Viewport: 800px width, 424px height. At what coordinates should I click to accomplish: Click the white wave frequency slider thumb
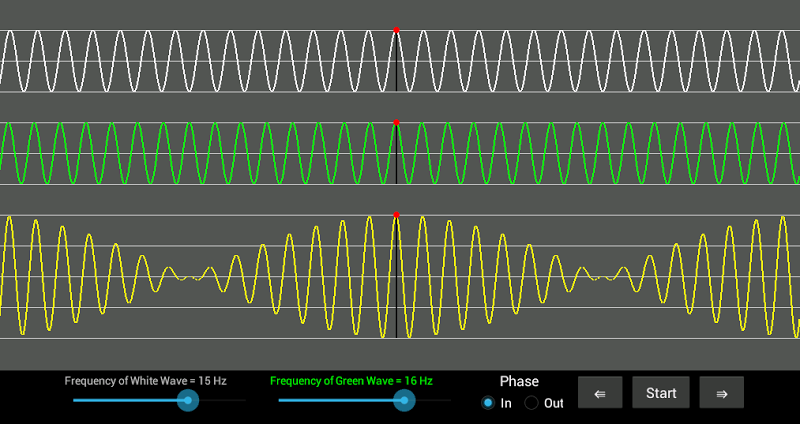[x=188, y=401]
